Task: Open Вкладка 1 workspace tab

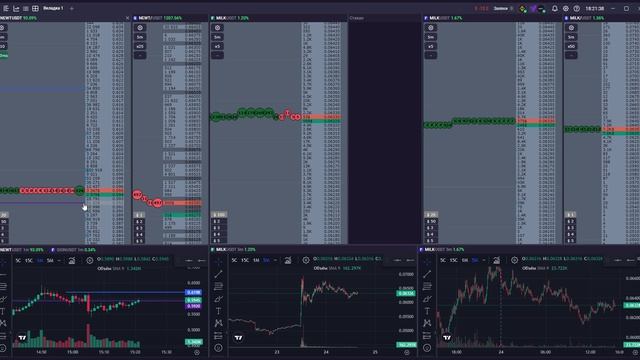Action: pyautogui.click(x=53, y=8)
